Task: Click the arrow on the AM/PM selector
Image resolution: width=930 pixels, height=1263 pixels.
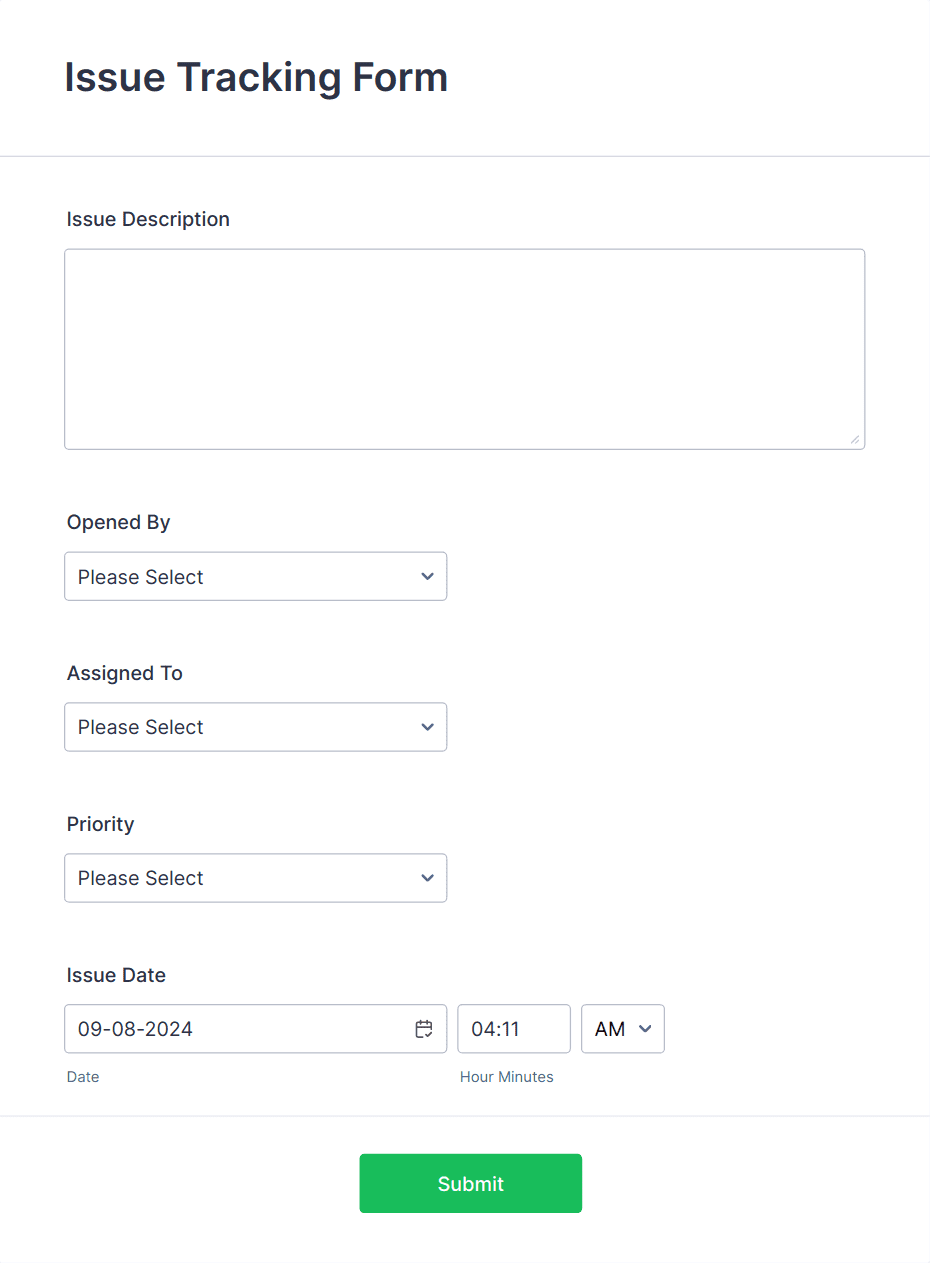Action: point(644,1029)
